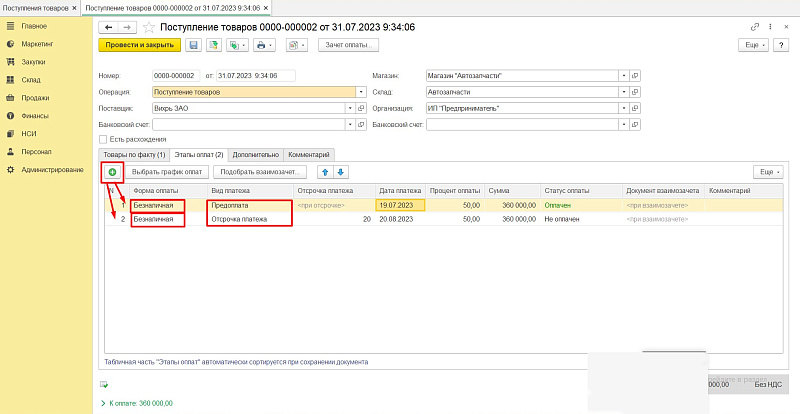
Task: Copy document link icon at top right
Action: (x=754, y=27)
